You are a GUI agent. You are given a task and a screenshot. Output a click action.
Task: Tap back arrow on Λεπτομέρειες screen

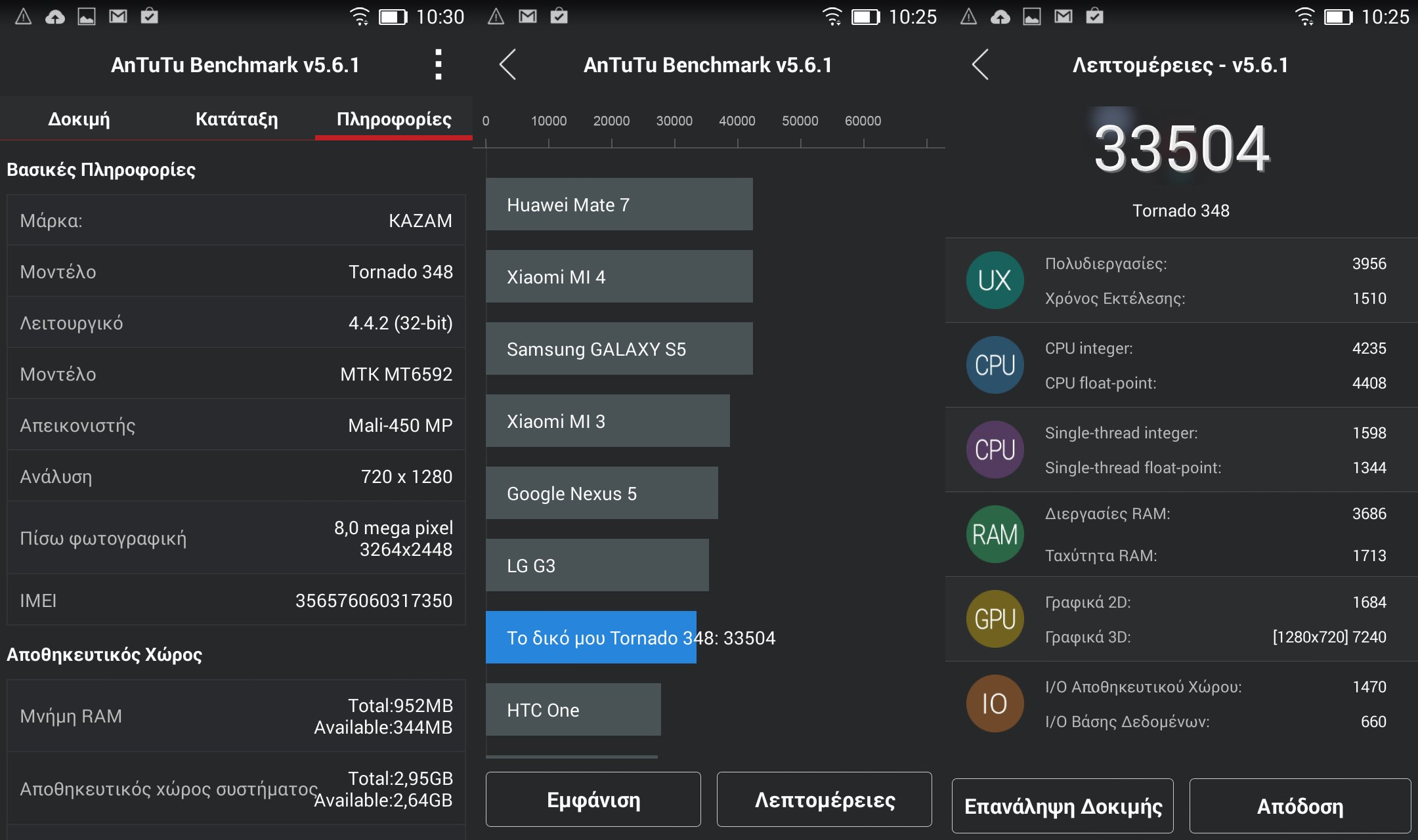tap(981, 65)
